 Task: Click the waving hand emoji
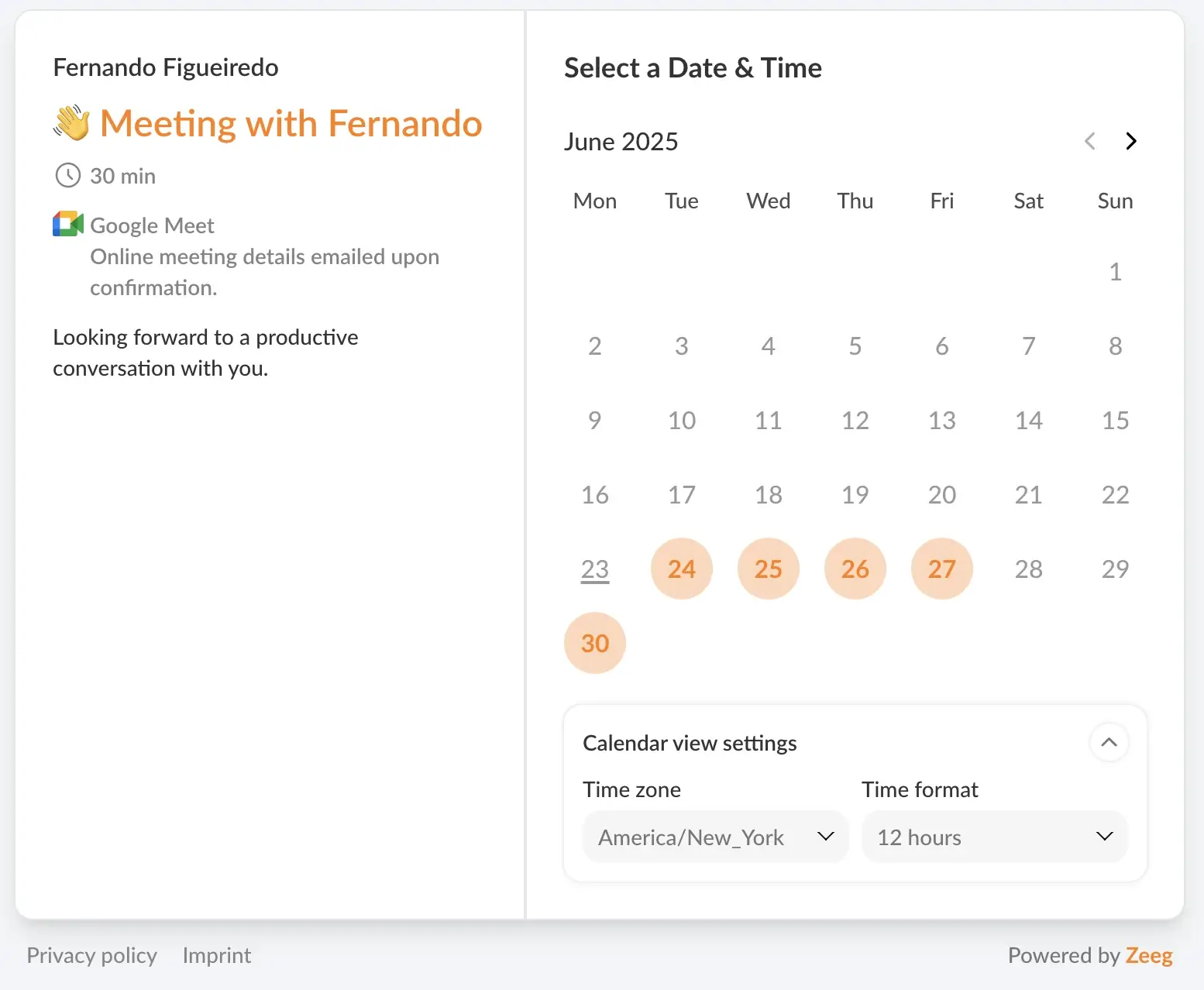(x=72, y=123)
